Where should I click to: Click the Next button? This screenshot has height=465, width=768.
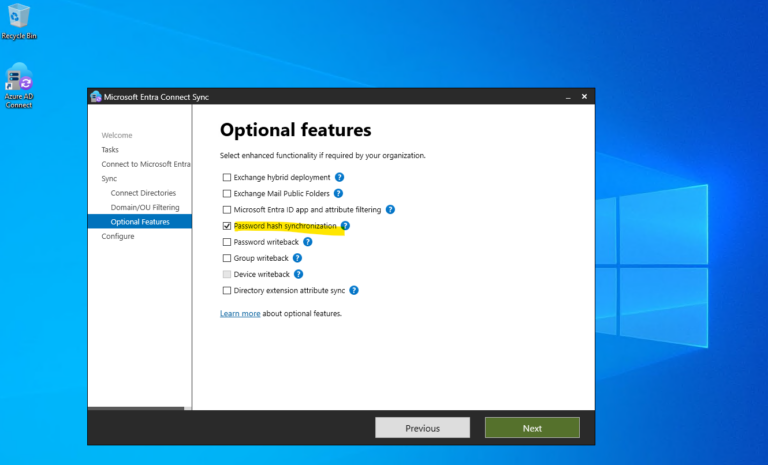pos(532,428)
